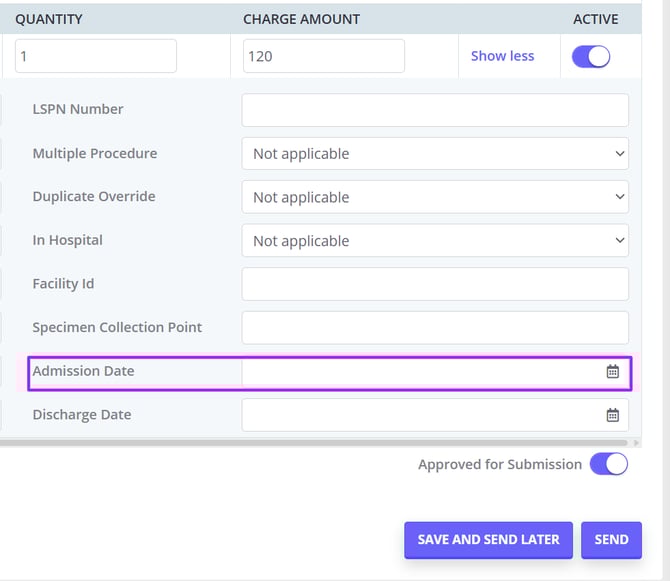
Task: Disable the Approved for Submission toggle
Action: pyautogui.click(x=608, y=464)
